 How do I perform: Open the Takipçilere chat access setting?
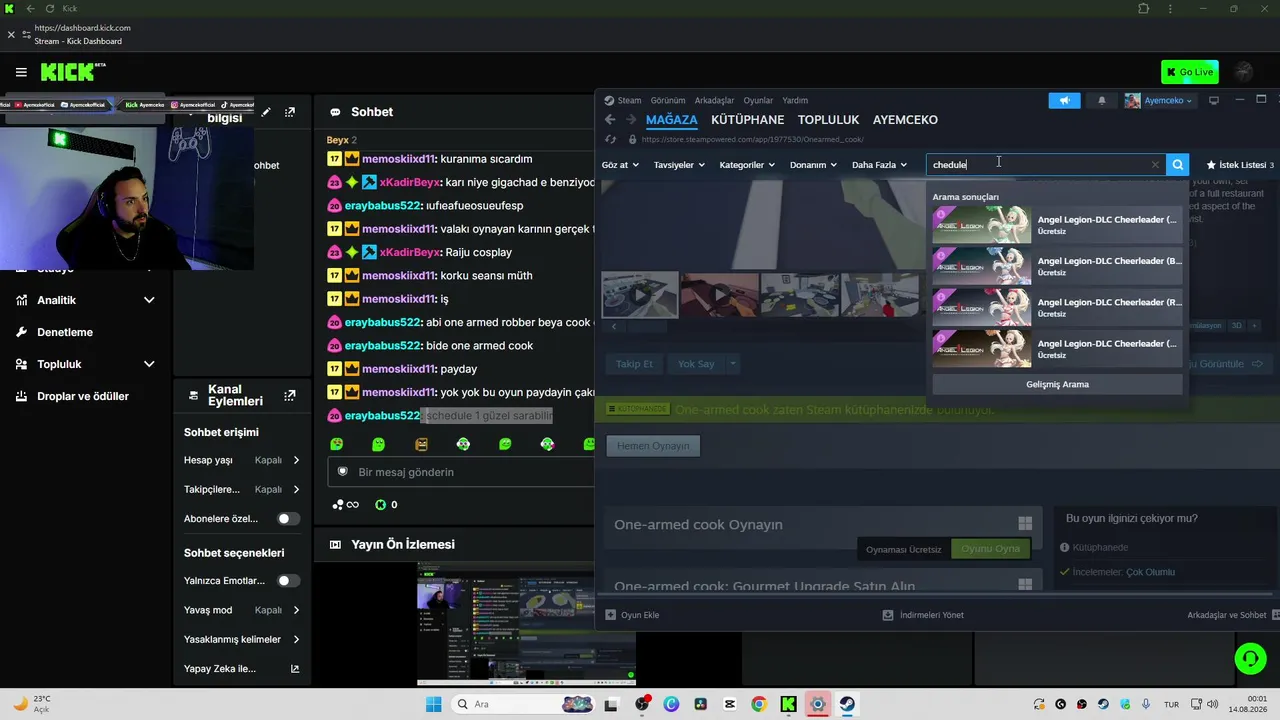click(242, 489)
